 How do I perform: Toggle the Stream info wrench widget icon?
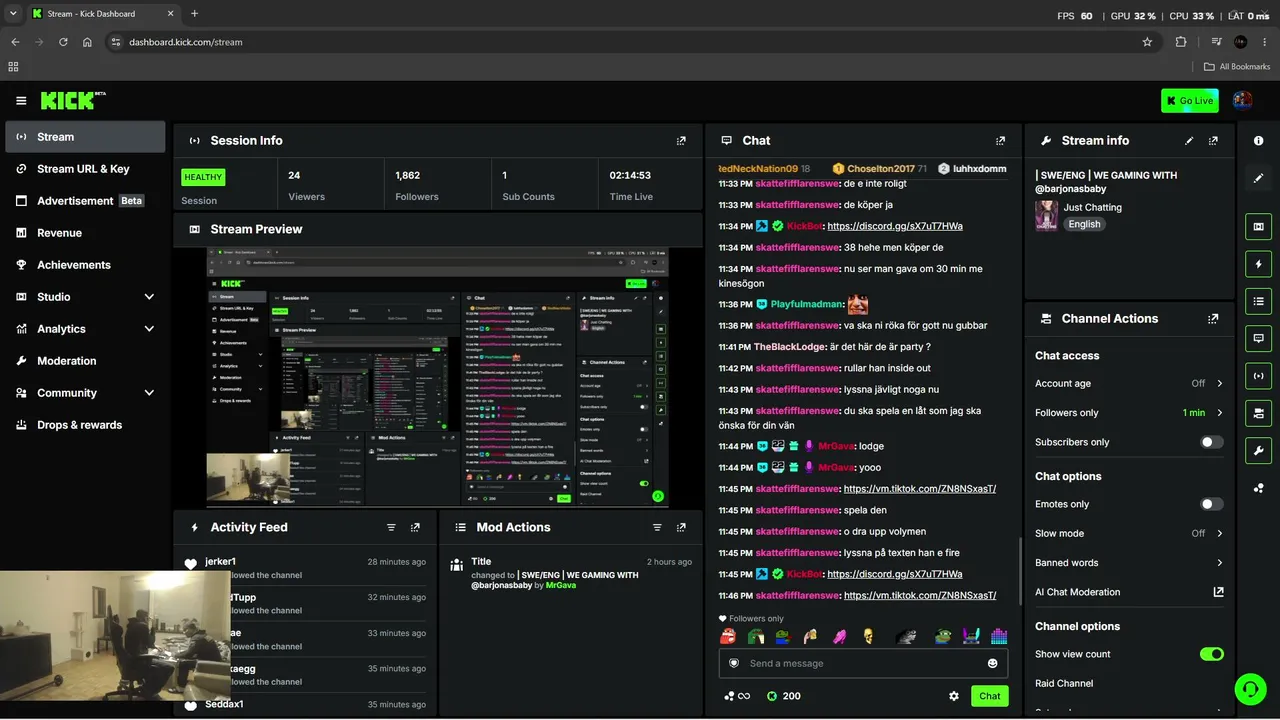point(1258,450)
